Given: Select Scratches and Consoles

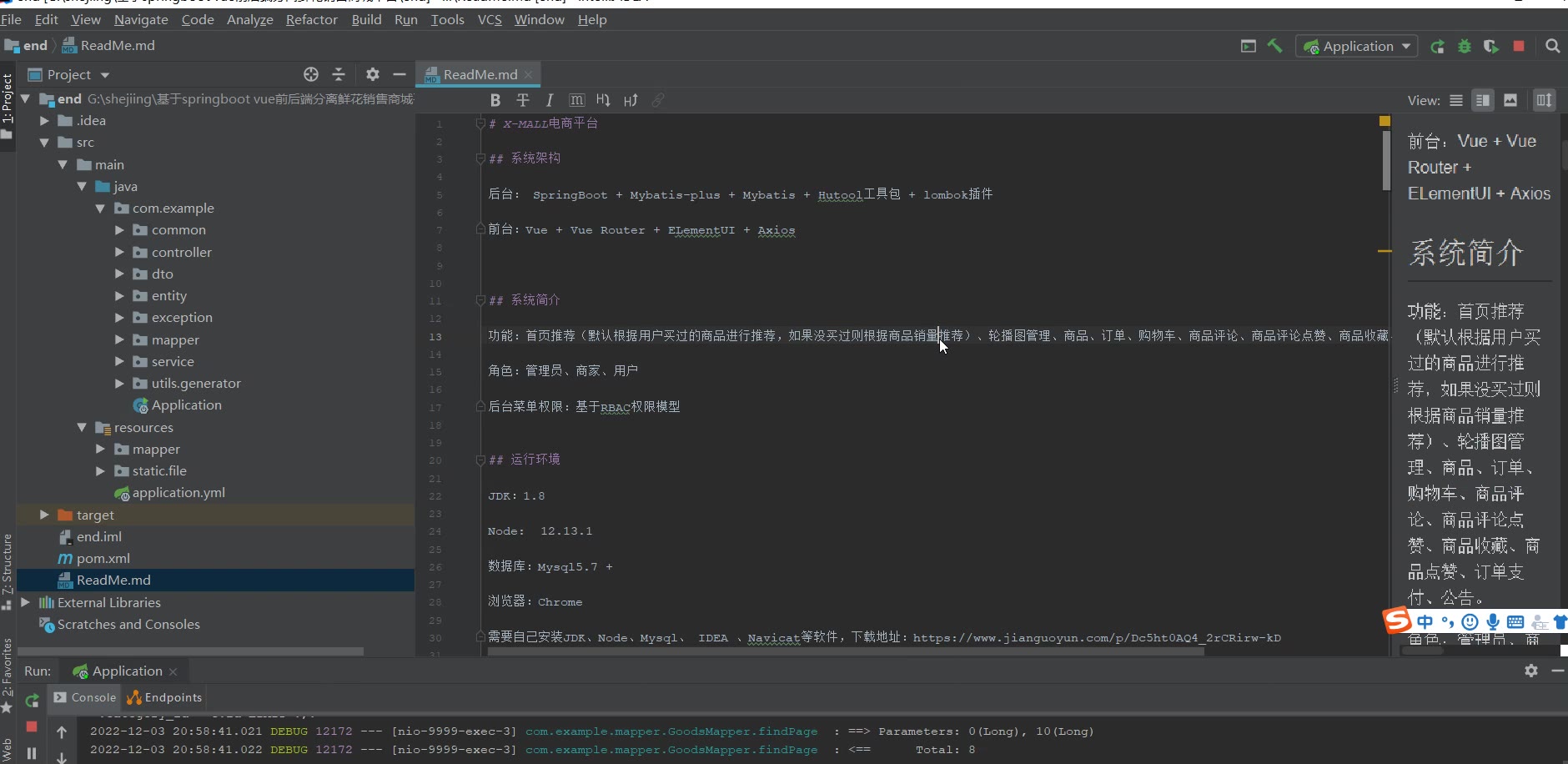Looking at the screenshot, I should point(119,625).
